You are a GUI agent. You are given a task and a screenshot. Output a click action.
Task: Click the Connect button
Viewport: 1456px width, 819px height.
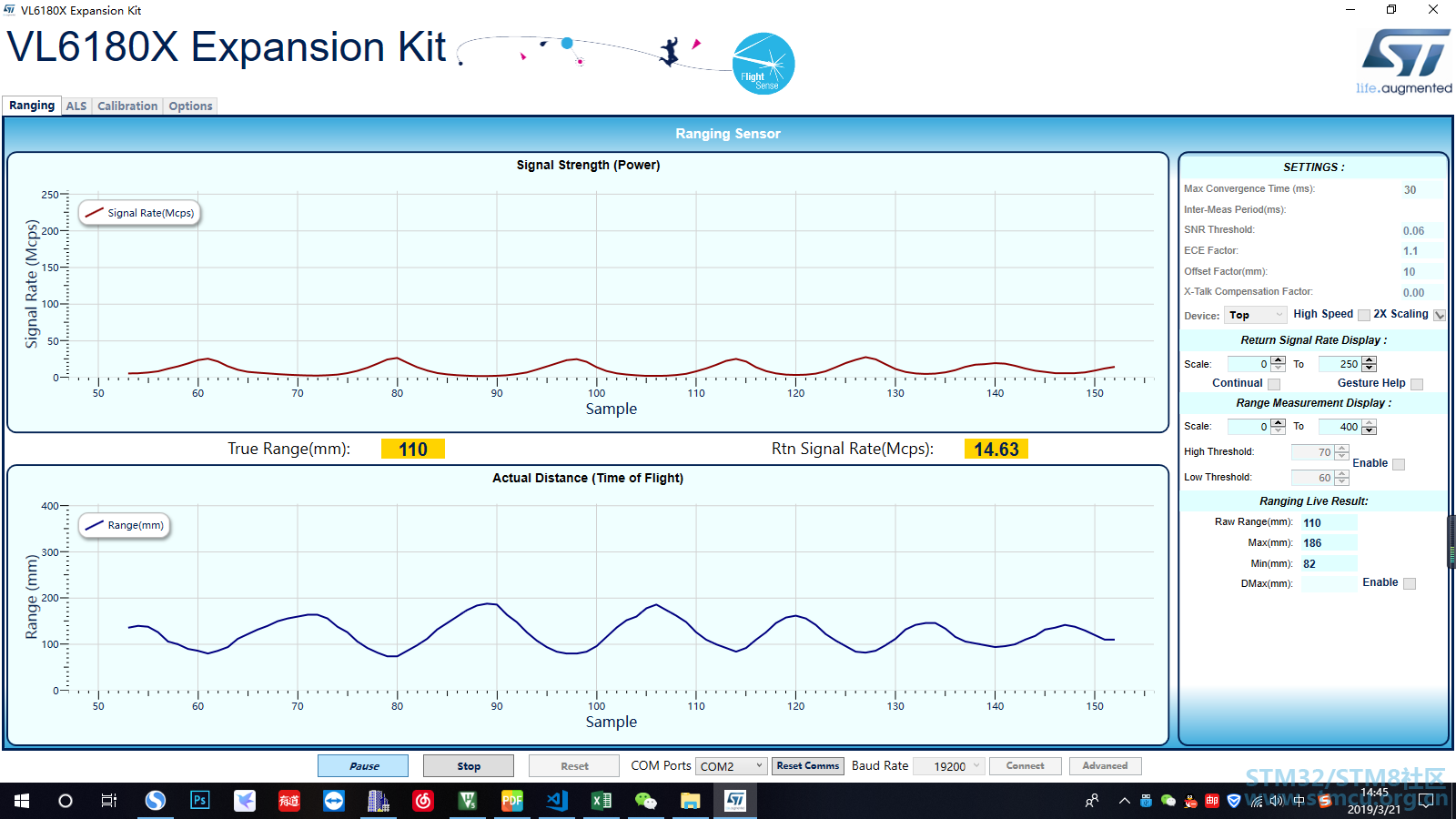coord(1026,766)
